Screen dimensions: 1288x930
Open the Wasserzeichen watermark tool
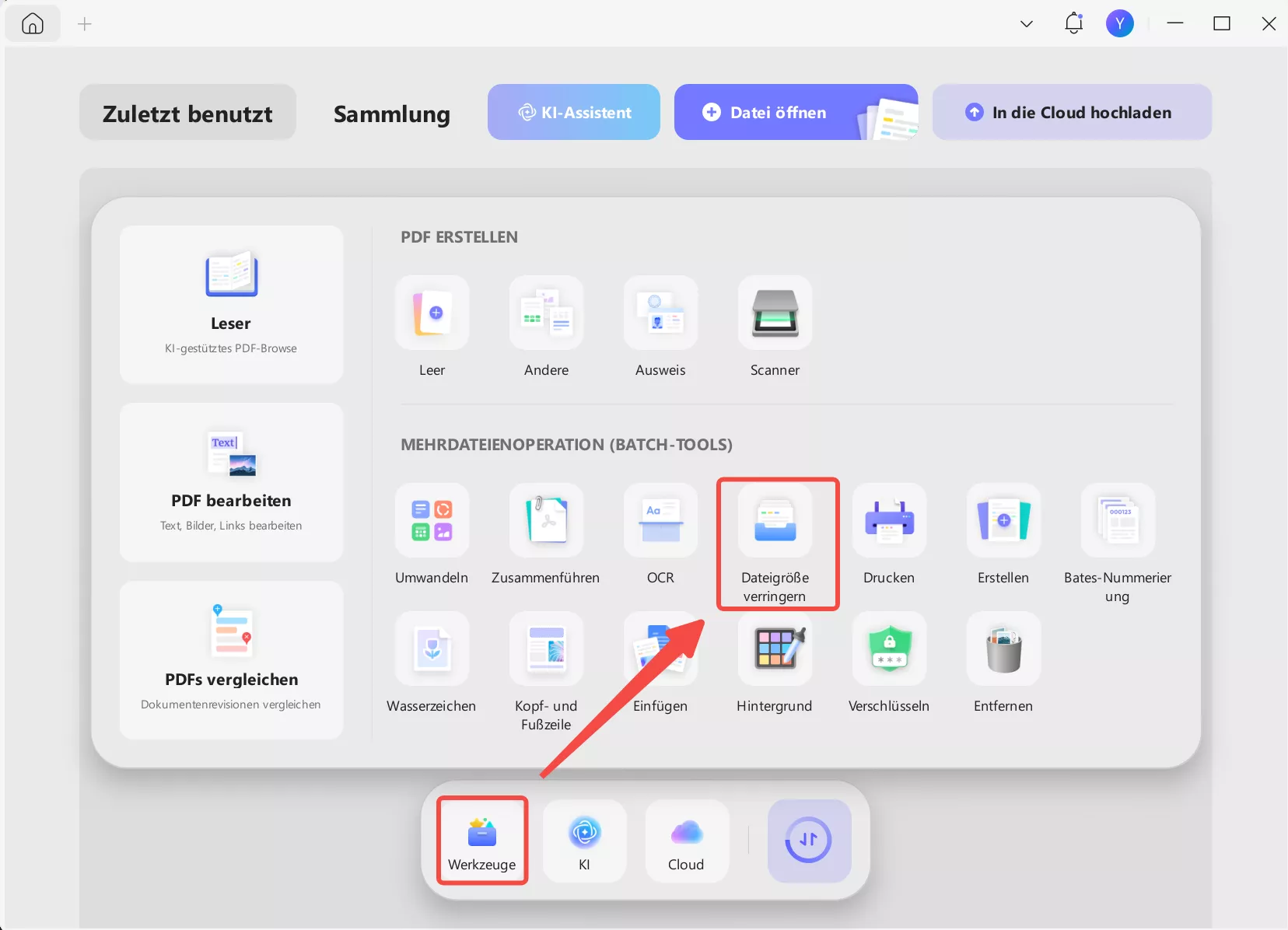pos(432,649)
